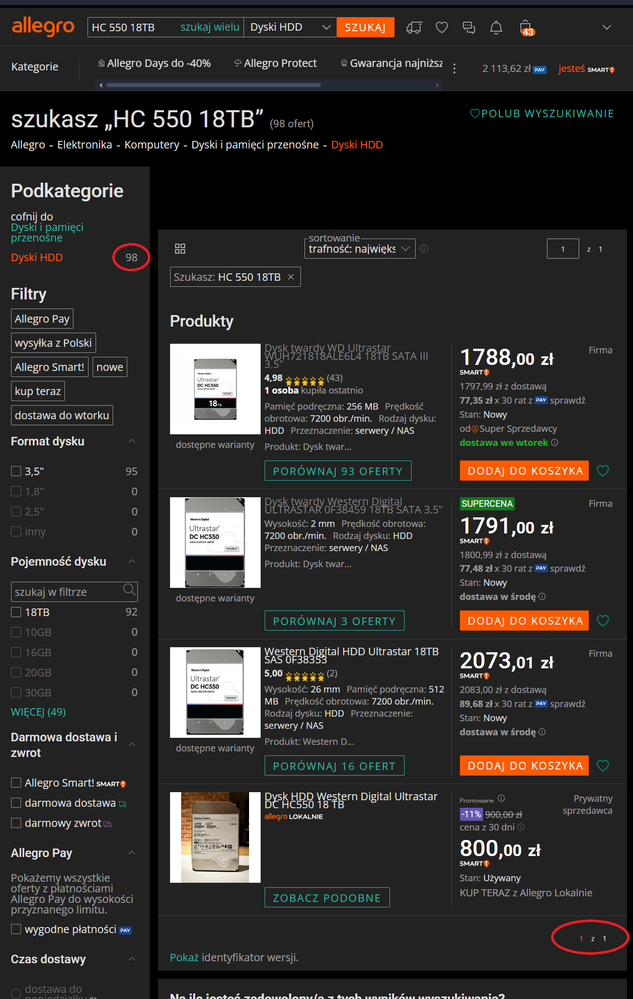Open the three-dot more menu in navigation bar
The height and width of the screenshot is (999, 633).
click(x=454, y=68)
